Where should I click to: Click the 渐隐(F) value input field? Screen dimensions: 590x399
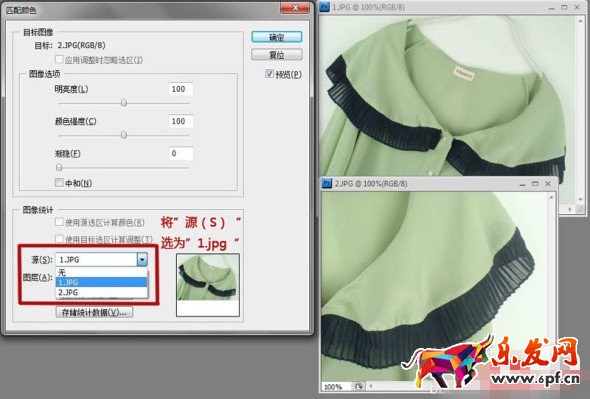click(181, 153)
